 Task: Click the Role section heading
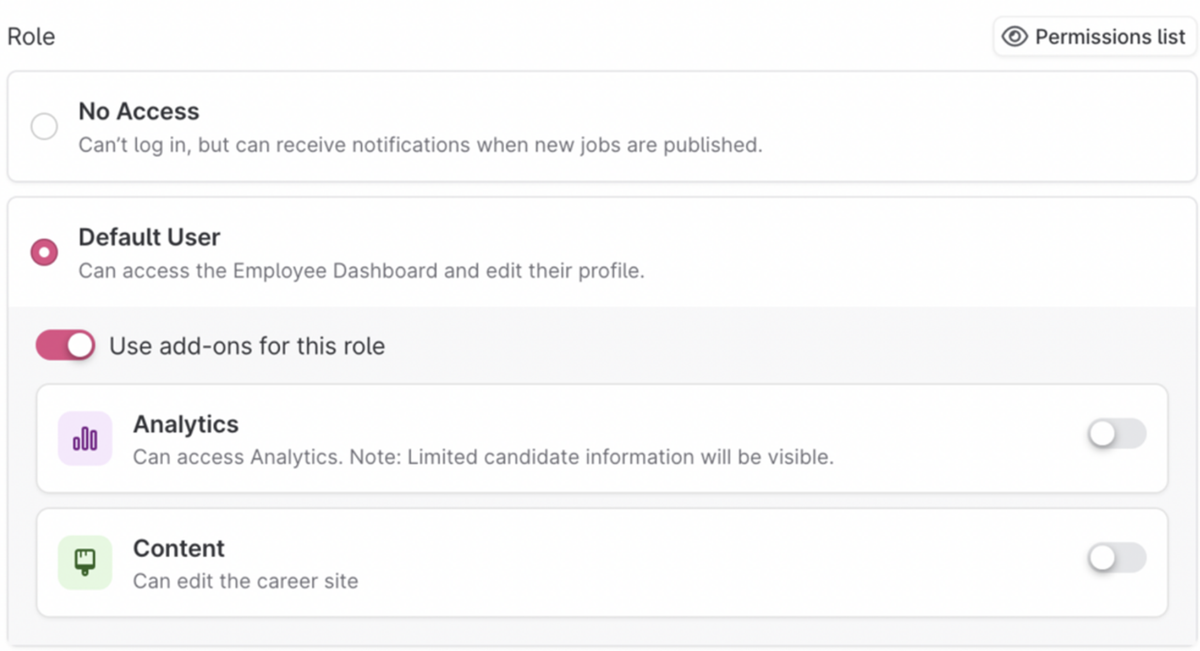(x=31, y=37)
